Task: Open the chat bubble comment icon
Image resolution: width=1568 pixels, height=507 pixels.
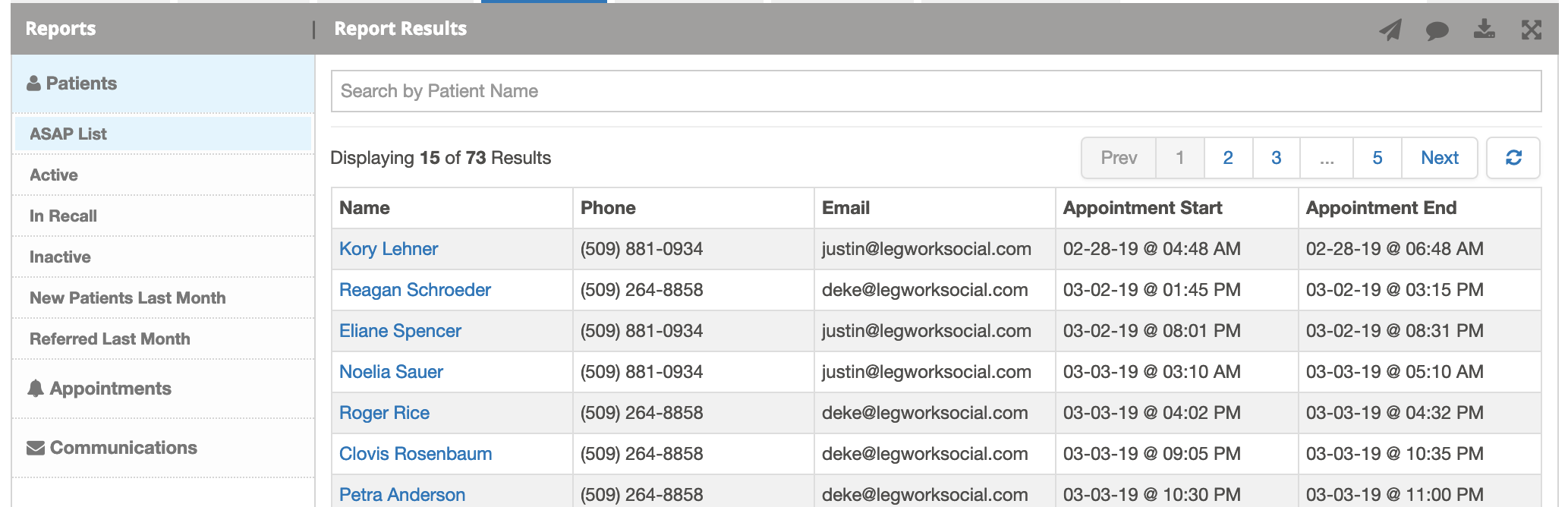Action: click(1437, 30)
